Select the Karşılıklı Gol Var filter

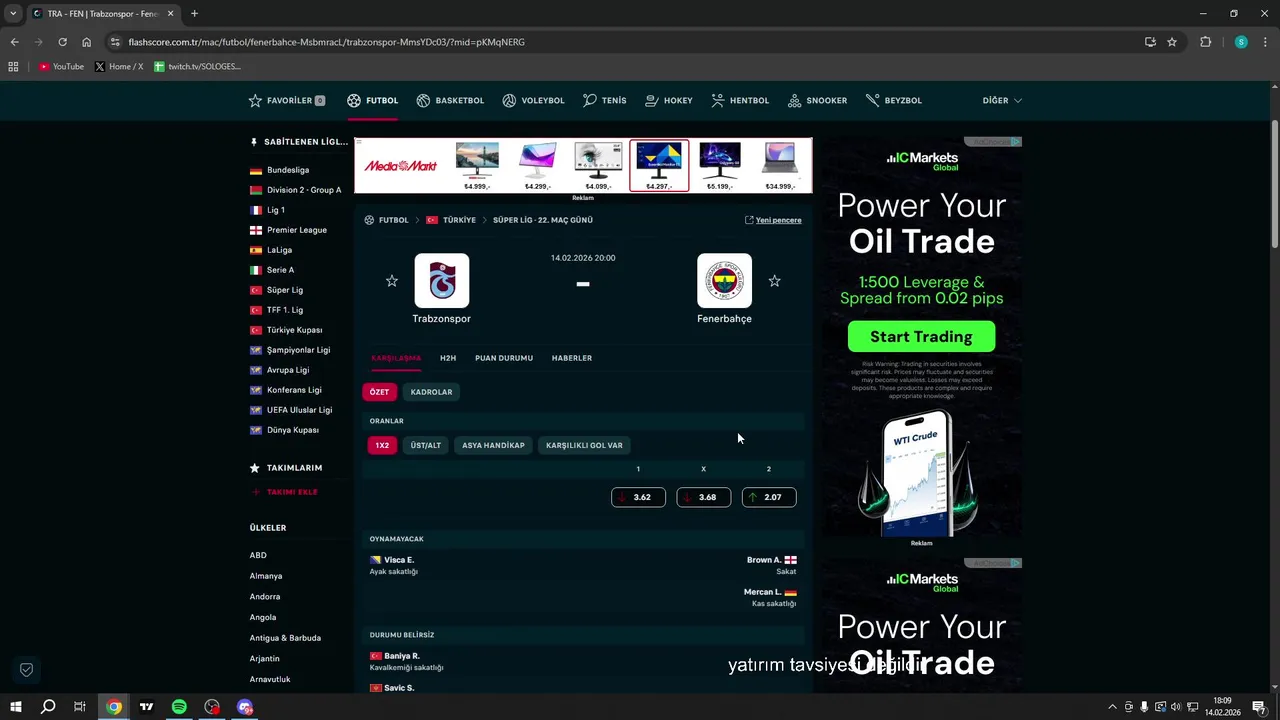[x=584, y=445]
